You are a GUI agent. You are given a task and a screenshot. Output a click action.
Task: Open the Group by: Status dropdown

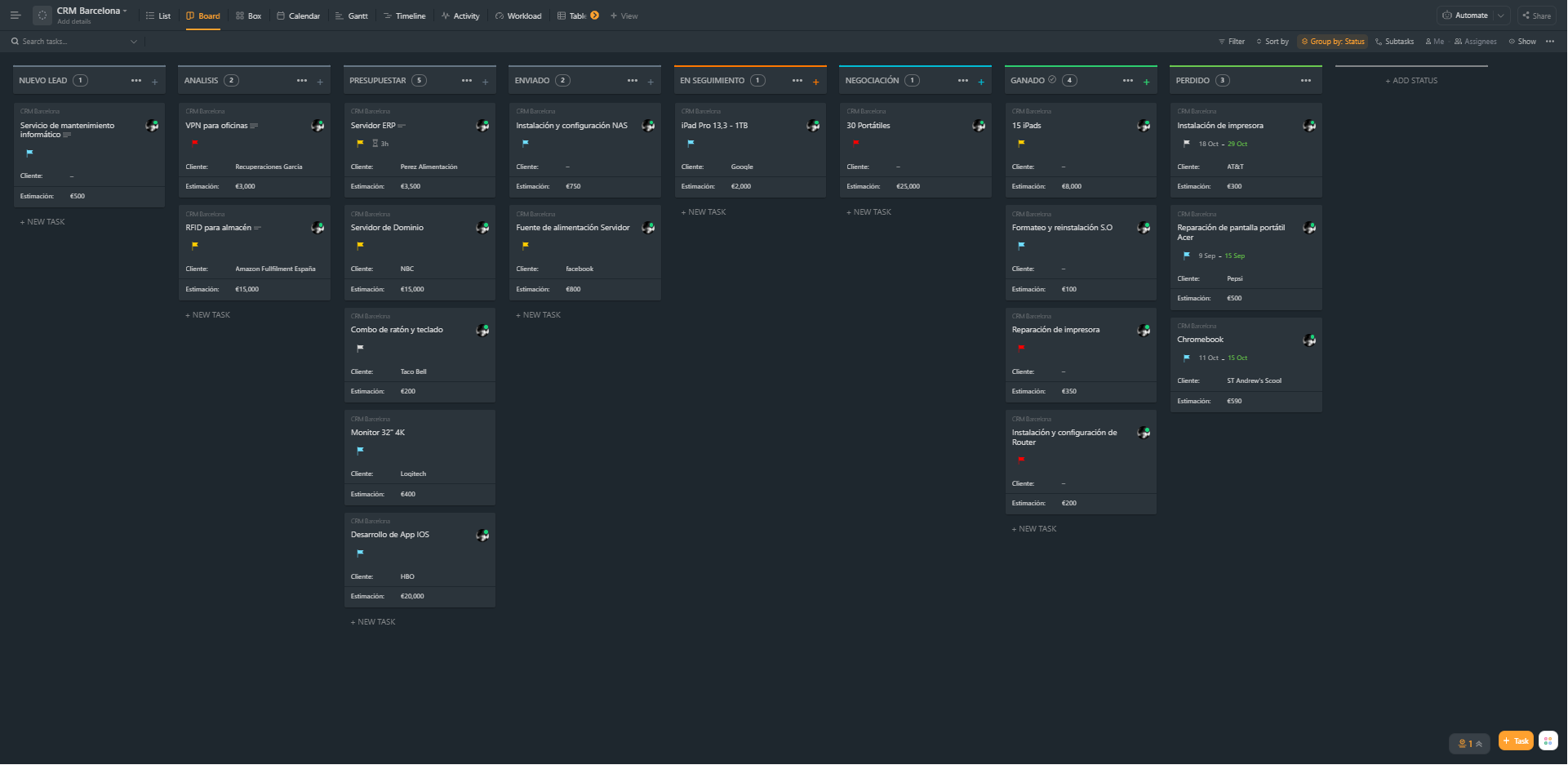pyautogui.click(x=1332, y=42)
